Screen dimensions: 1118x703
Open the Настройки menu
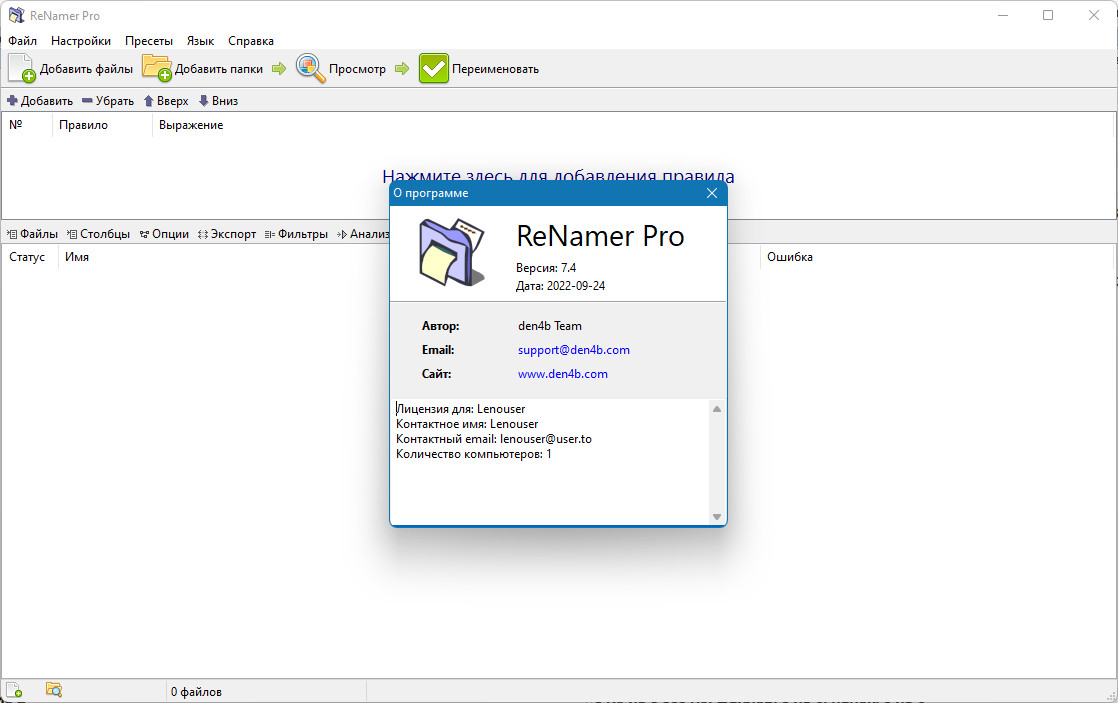81,41
